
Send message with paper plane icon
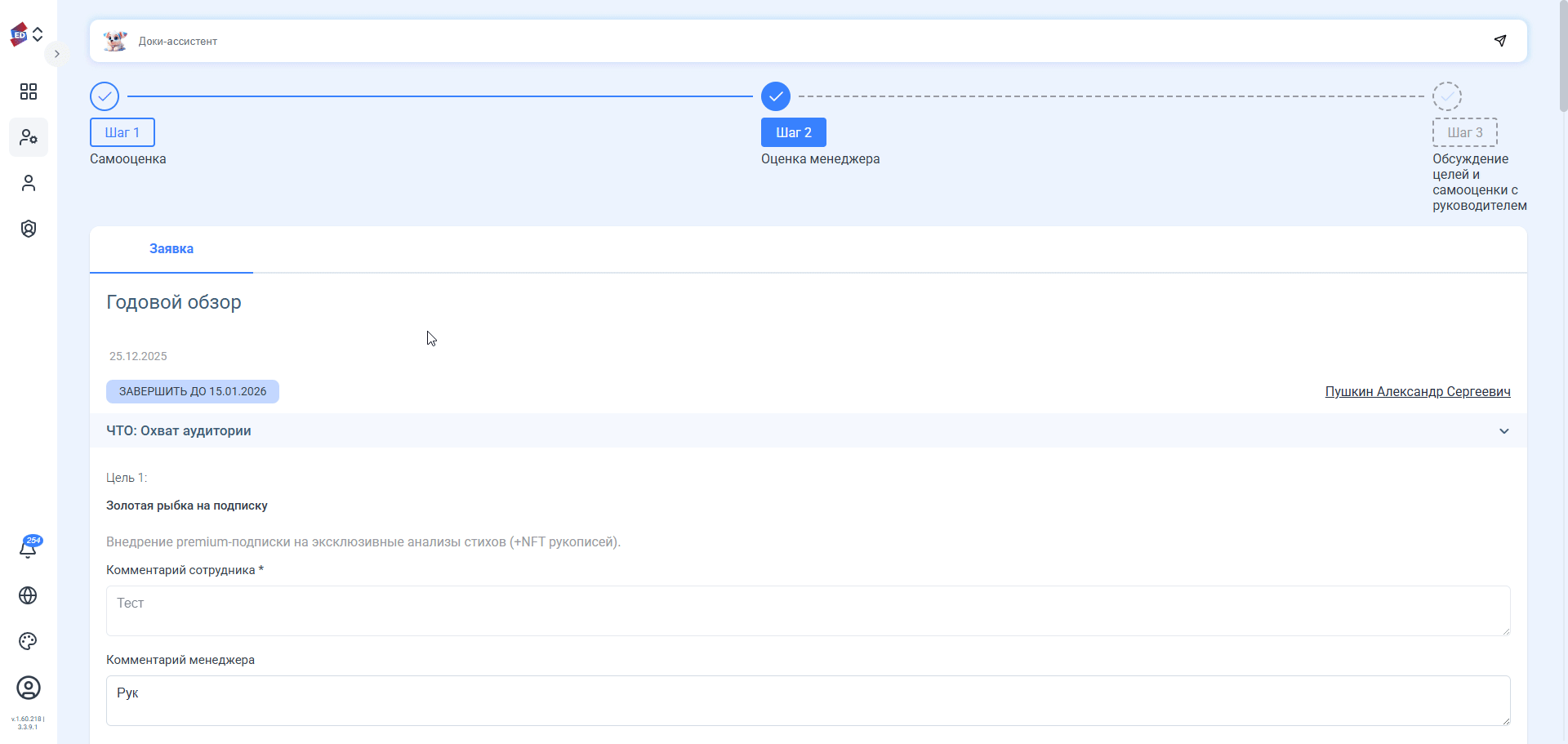1500,41
